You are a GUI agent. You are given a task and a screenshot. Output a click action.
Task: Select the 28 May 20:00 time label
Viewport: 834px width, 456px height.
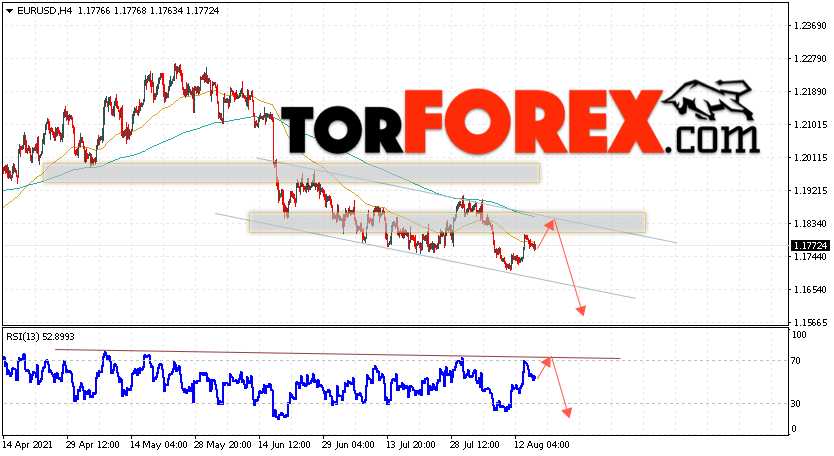223,444
